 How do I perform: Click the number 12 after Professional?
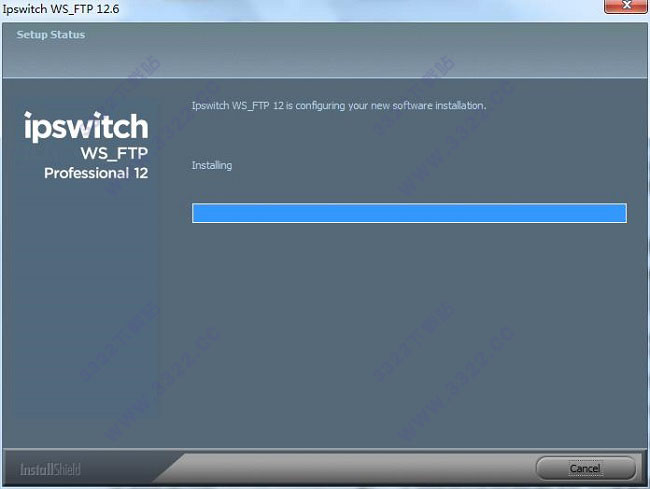(x=141, y=173)
